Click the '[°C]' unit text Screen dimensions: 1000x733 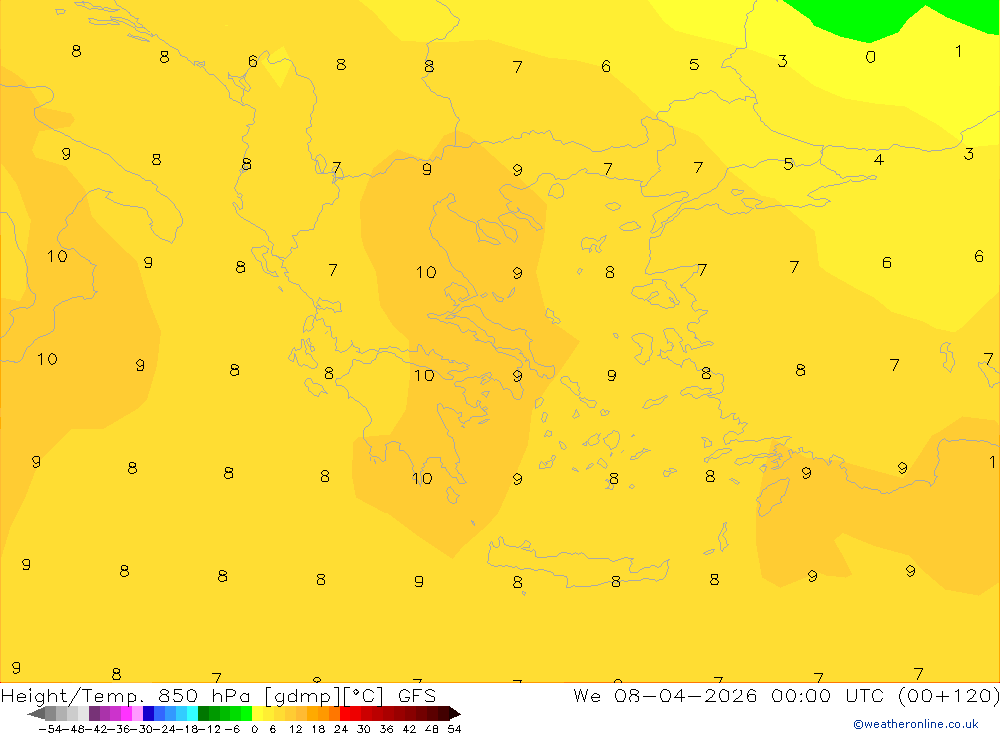pos(364,696)
